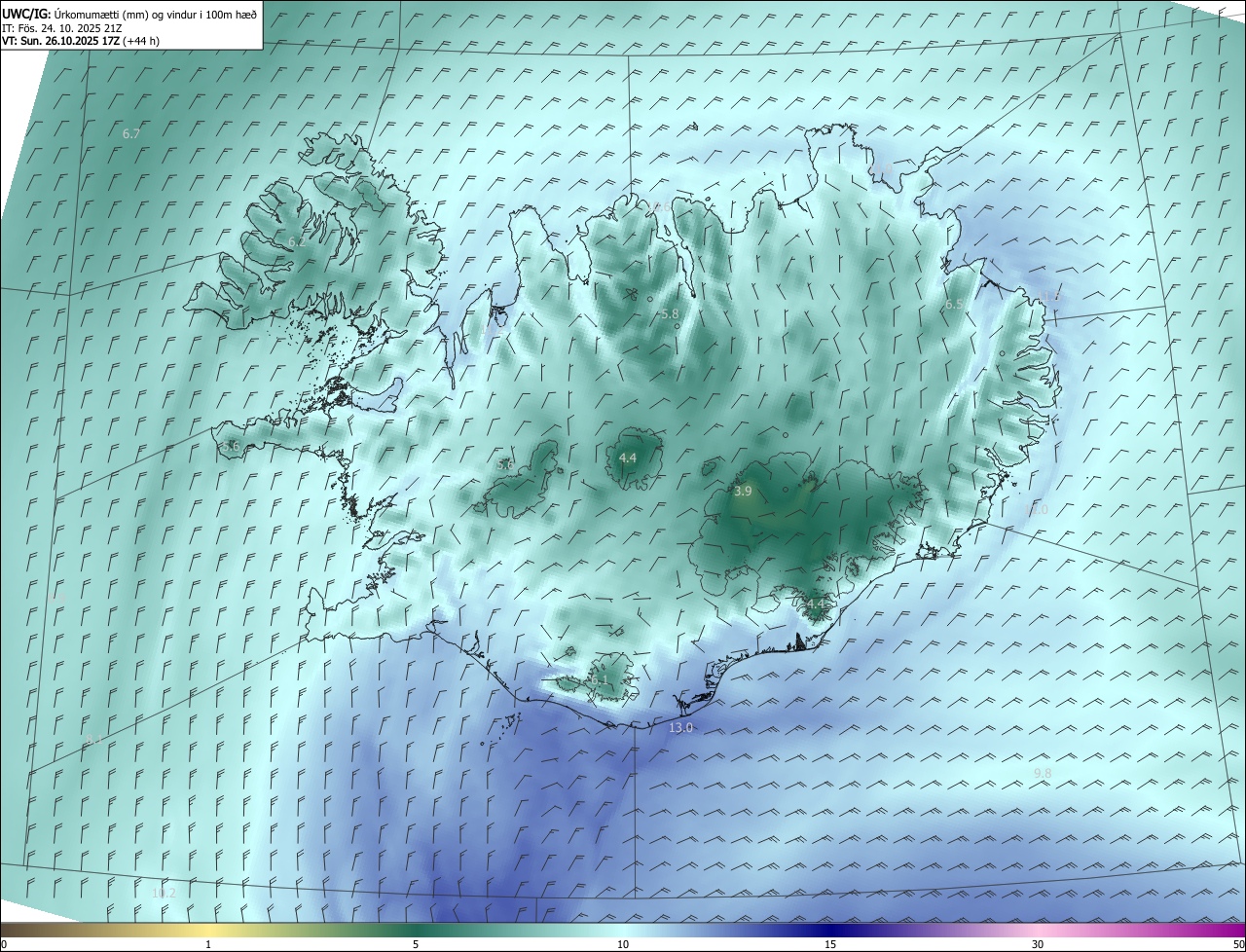
Task: Click the 1 tick on the color scale
Action: tap(208, 944)
